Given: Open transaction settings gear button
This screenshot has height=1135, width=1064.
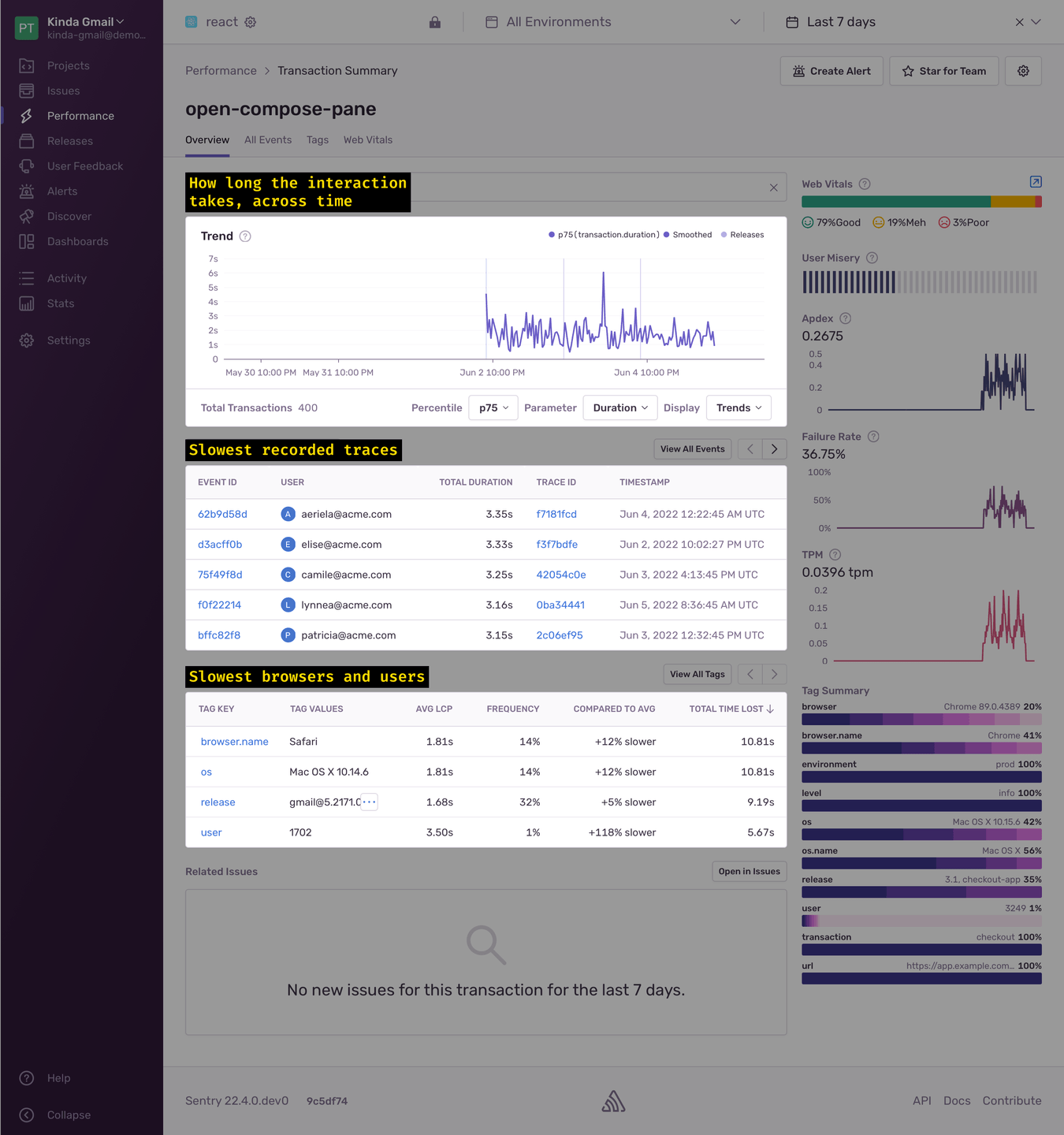Looking at the screenshot, I should click(1023, 71).
